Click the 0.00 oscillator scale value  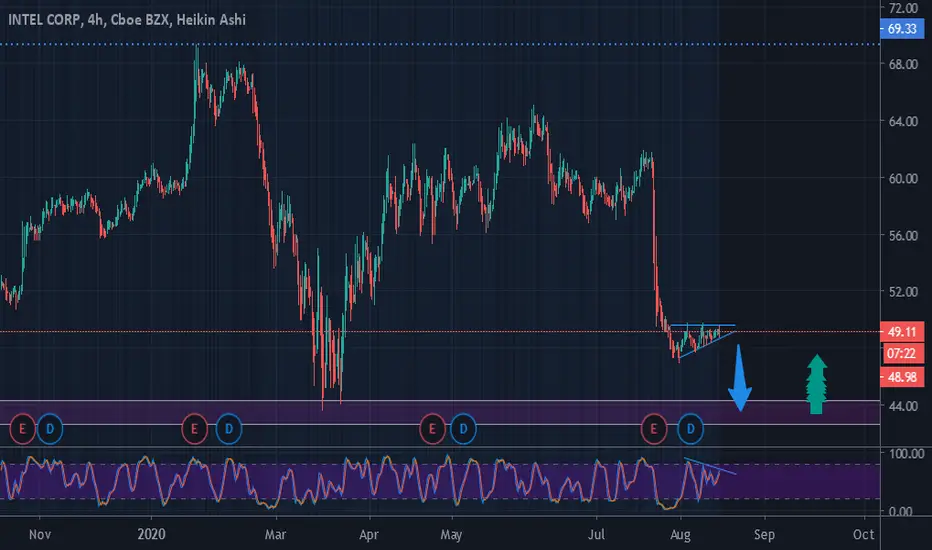point(900,511)
